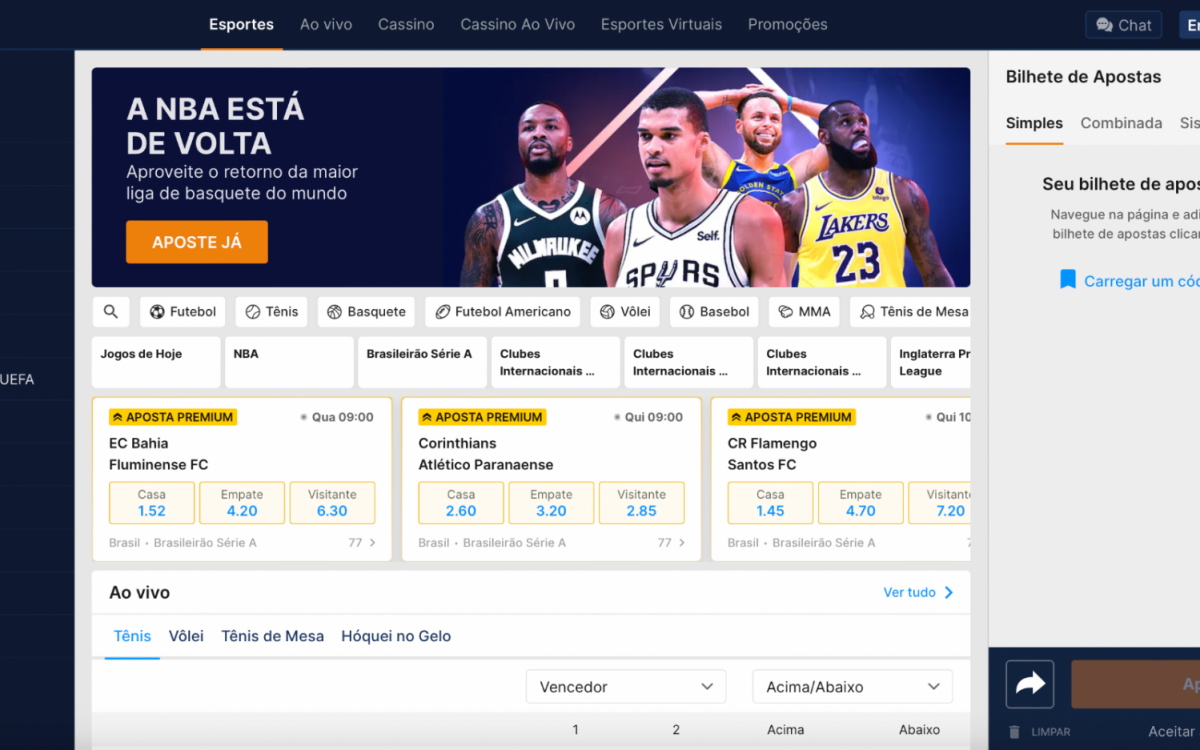Select the MMA sport icon
Image resolution: width=1200 pixels, height=750 pixels.
[803, 311]
